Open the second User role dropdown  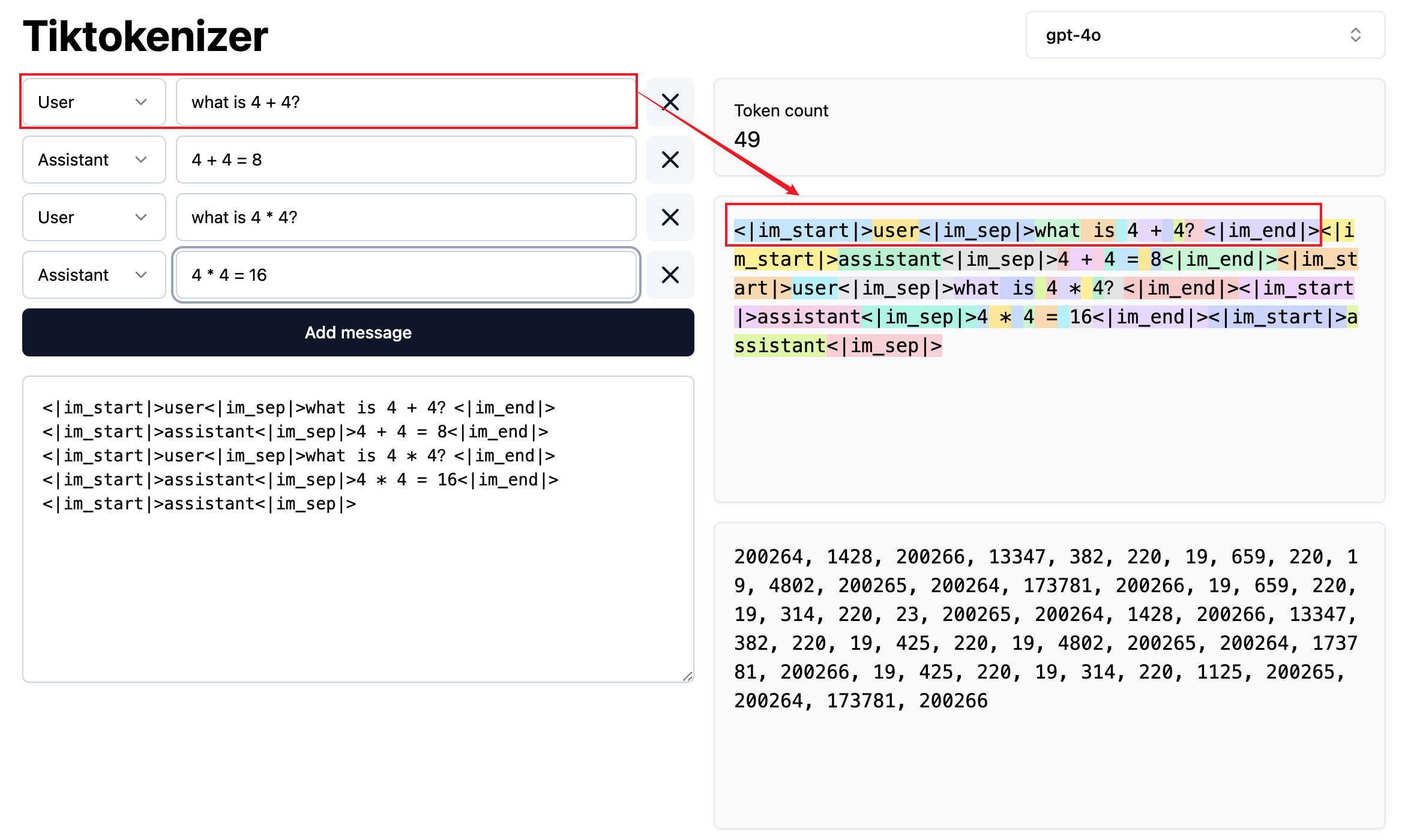click(x=94, y=217)
